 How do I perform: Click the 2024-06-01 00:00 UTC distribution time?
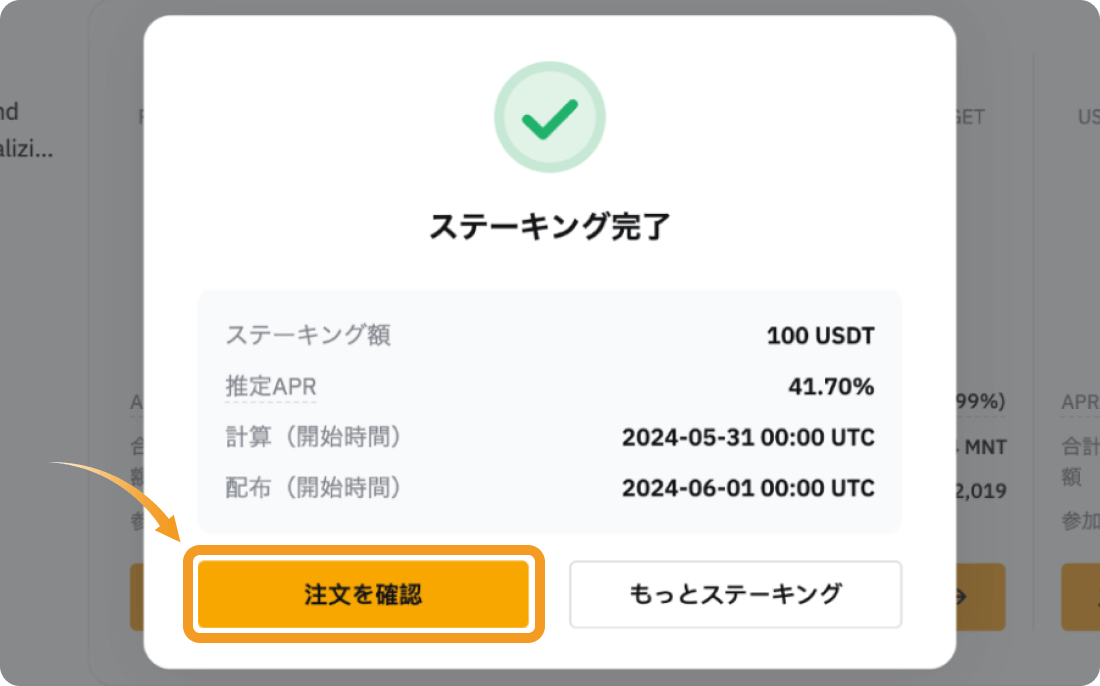point(749,488)
